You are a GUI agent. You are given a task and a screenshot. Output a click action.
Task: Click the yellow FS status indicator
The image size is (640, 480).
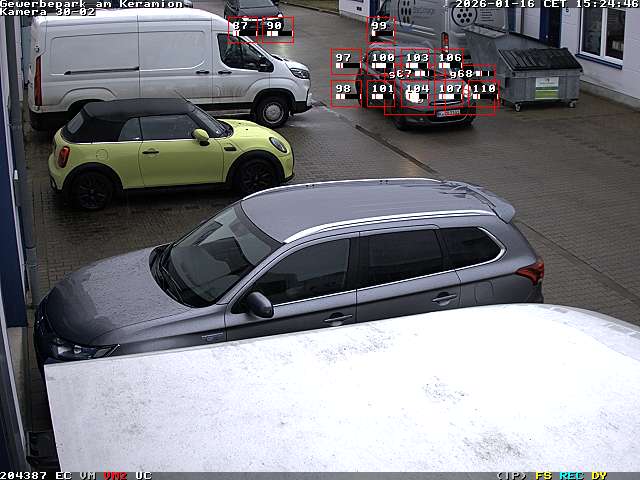click(543, 475)
